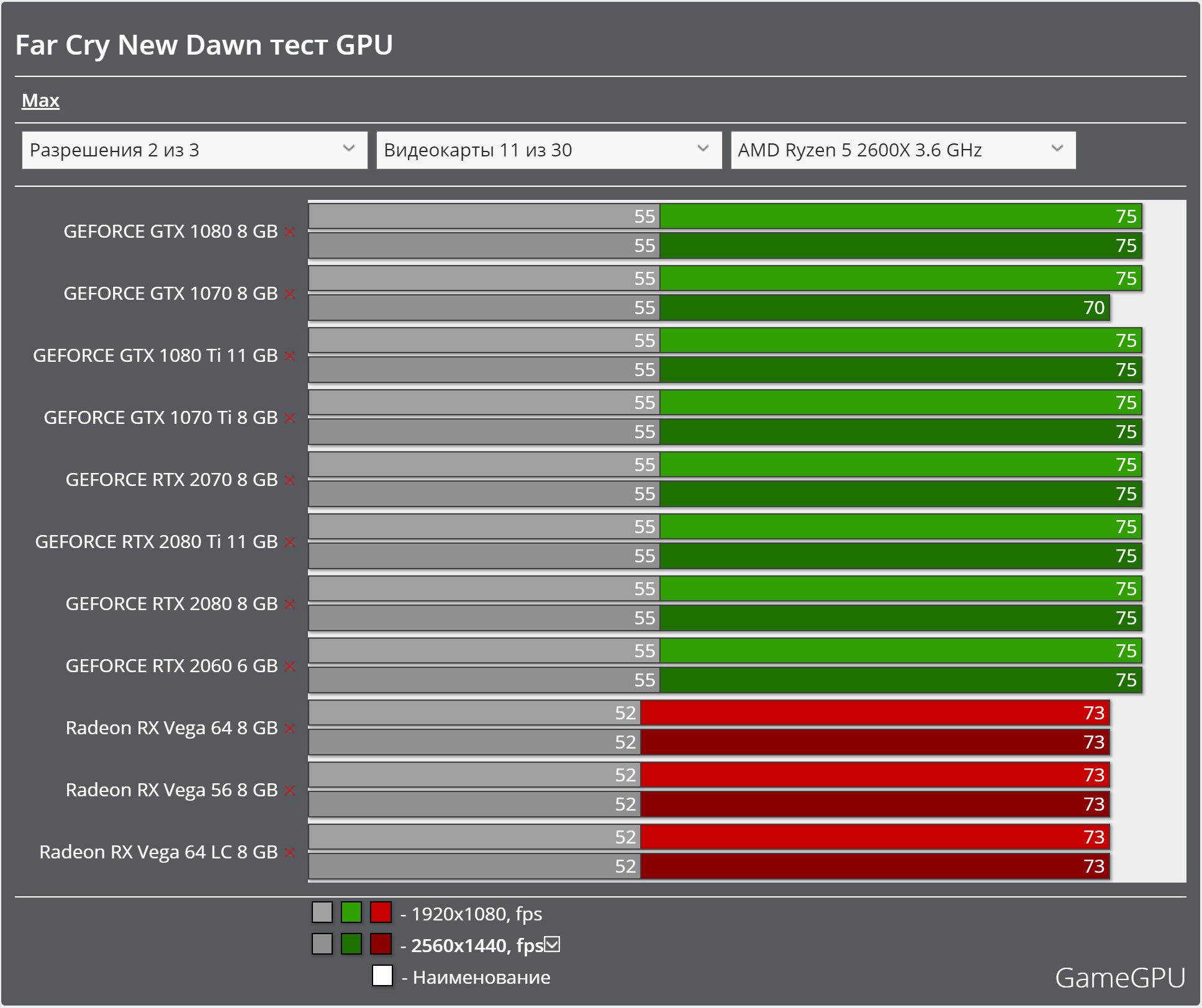
Task: Remove Radeon RX Vega 64 8 GB red X
Action: (x=289, y=728)
